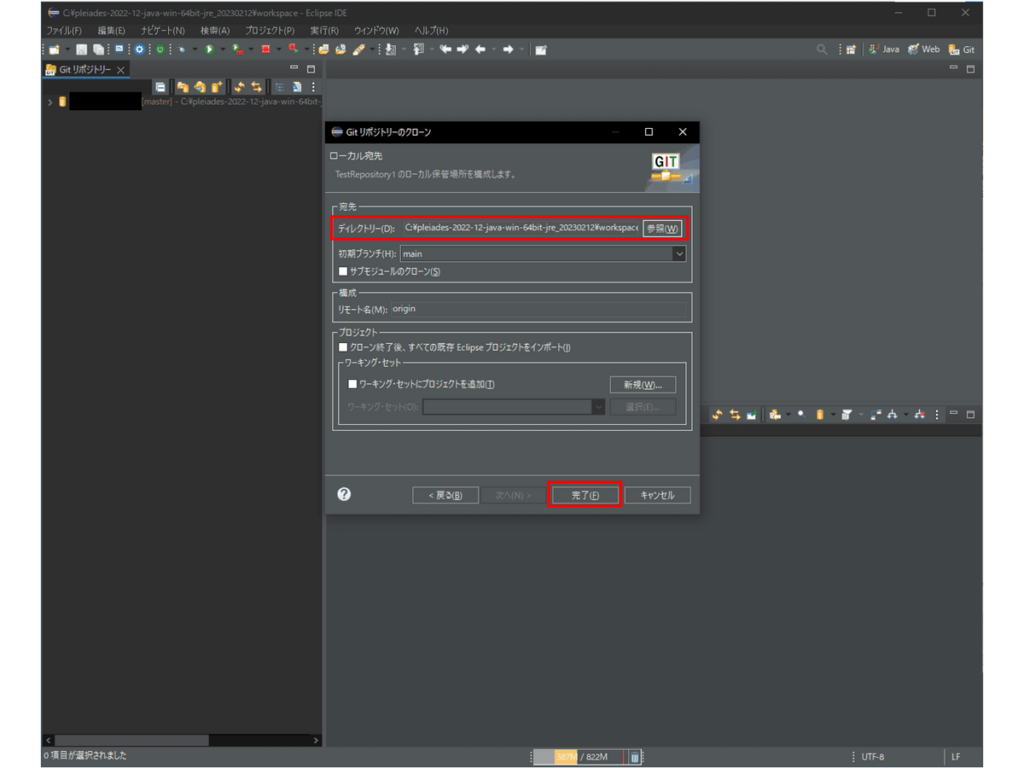Screen dimensions: 1024x768
Task: Click the Save All icon in main toolbar
Action: point(98,50)
